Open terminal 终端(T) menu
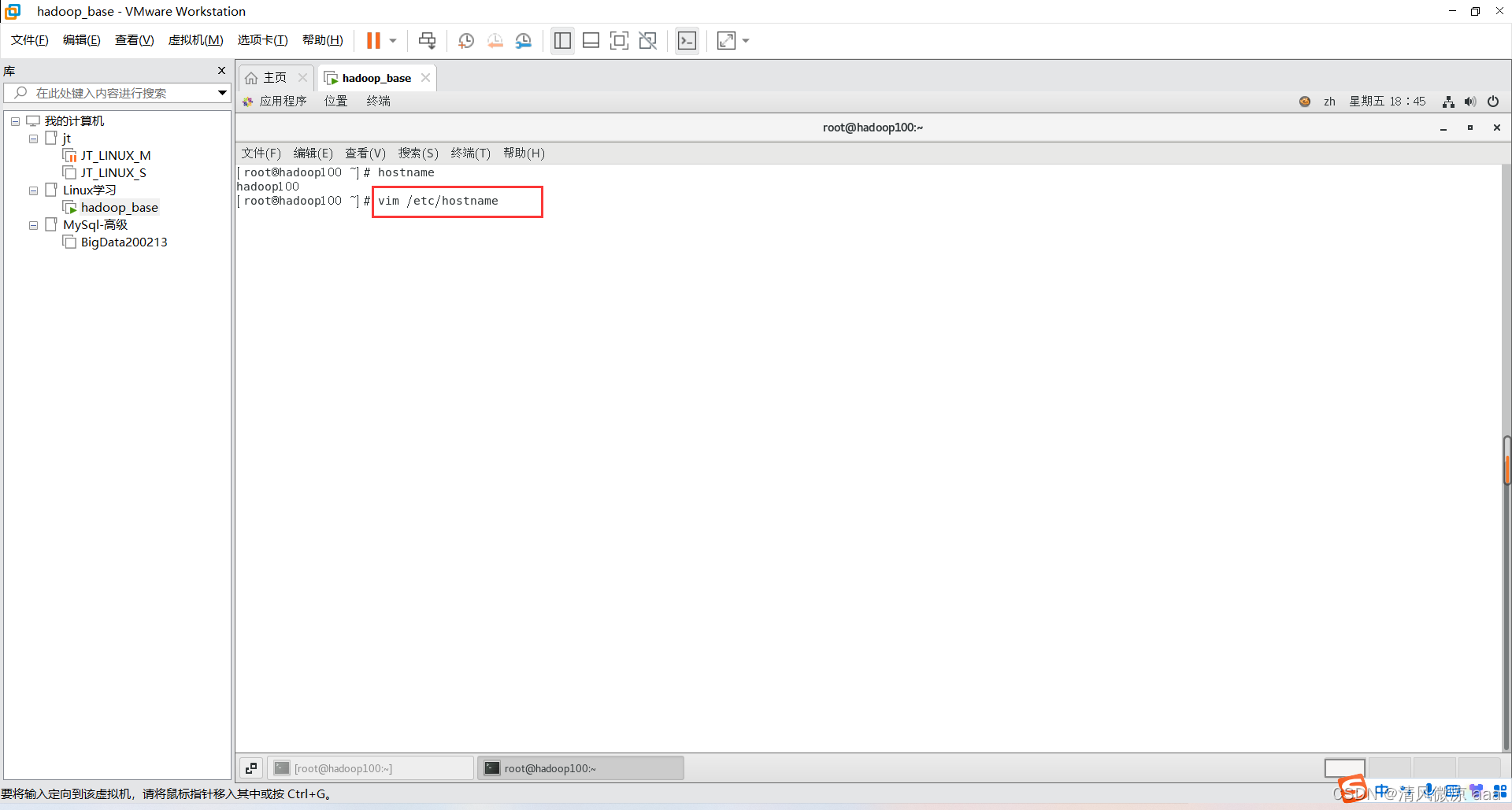 coord(471,153)
